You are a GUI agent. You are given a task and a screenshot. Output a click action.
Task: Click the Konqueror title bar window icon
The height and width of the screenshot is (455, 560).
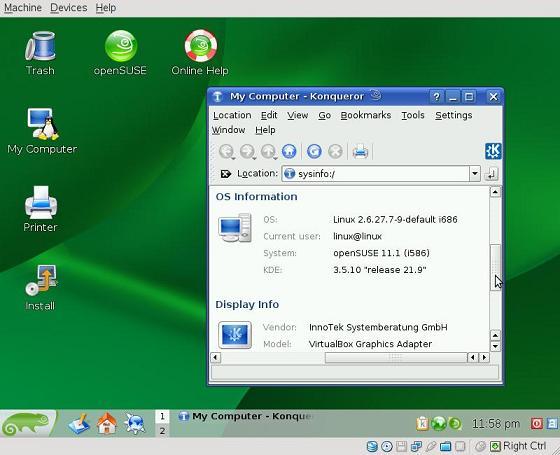218,97
